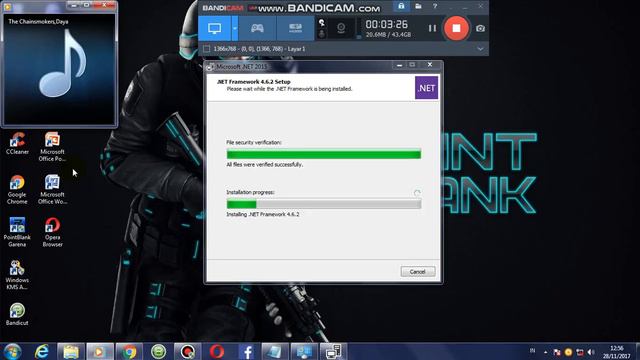The height and width of the screenshot is (360, 640).
Task: Select the PointBlank Garena shortcut
Action: pos(17,233)
